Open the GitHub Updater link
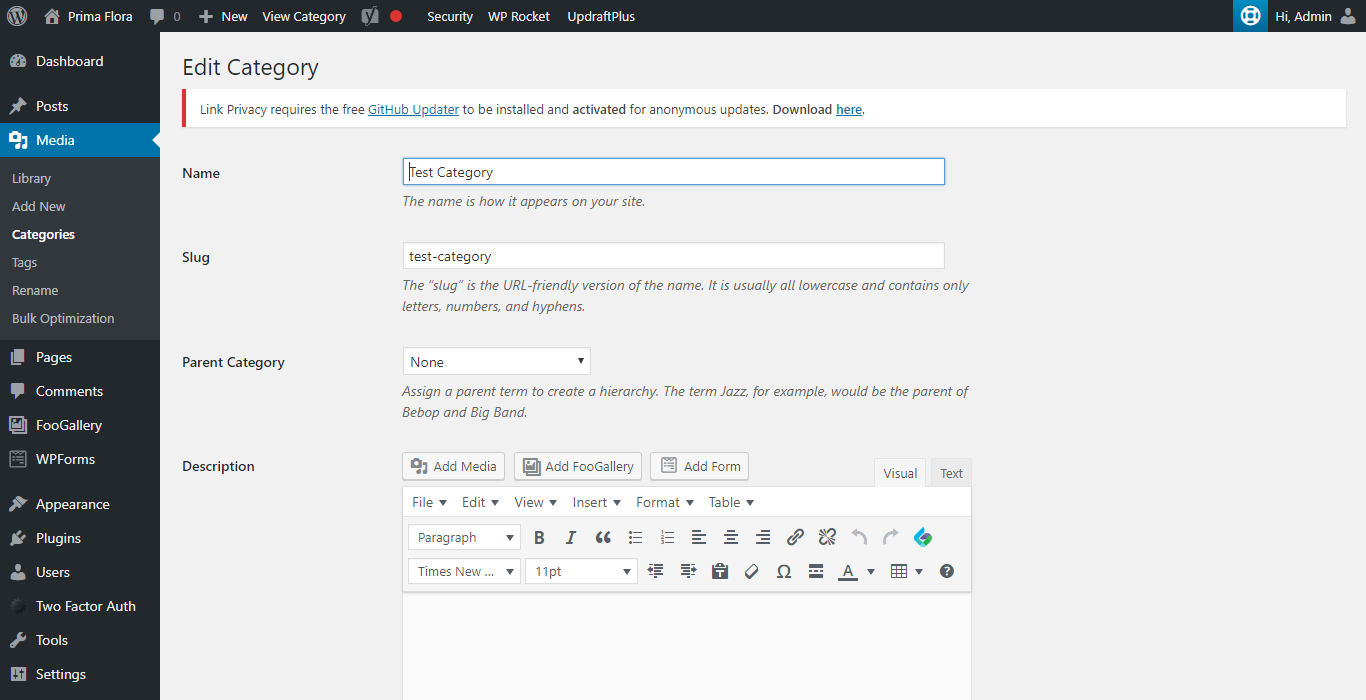Viewport: 1366px width, 700px height. 413,109
